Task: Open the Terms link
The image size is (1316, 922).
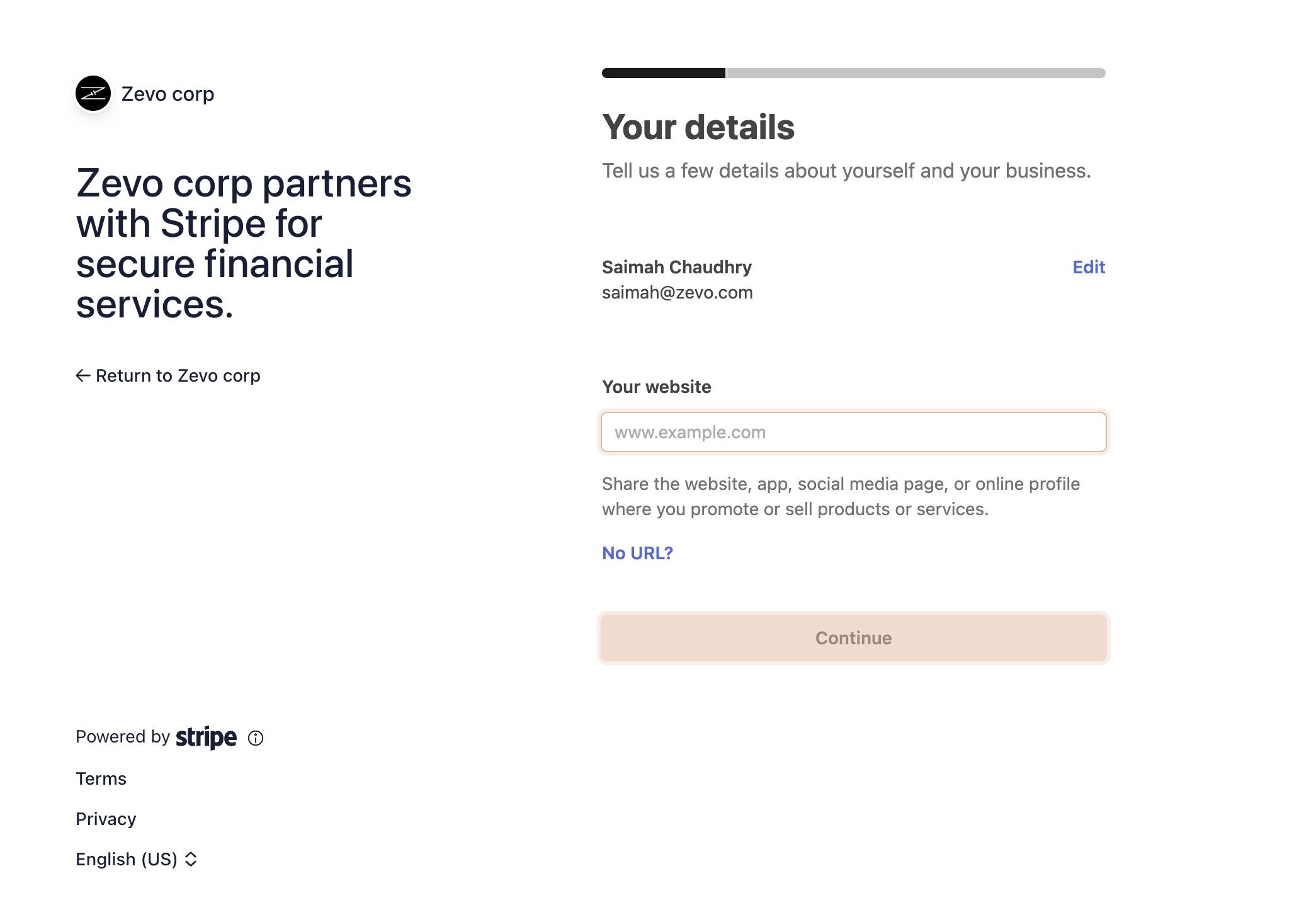Action: pos(101,779)
